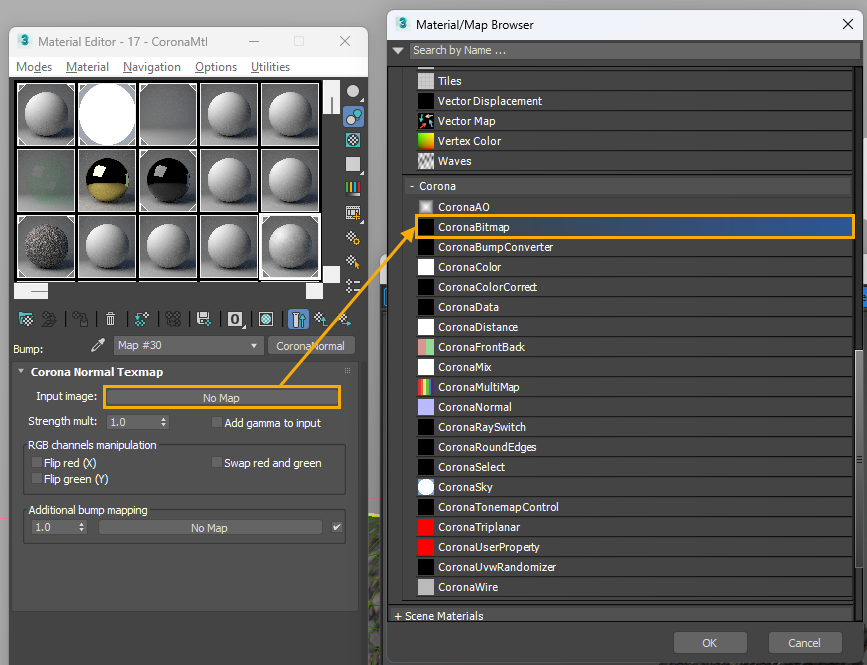Click Go Forward to Sibling icon
Image resolution: width=867 pixels, height=665 pixels.
point(344,319)
